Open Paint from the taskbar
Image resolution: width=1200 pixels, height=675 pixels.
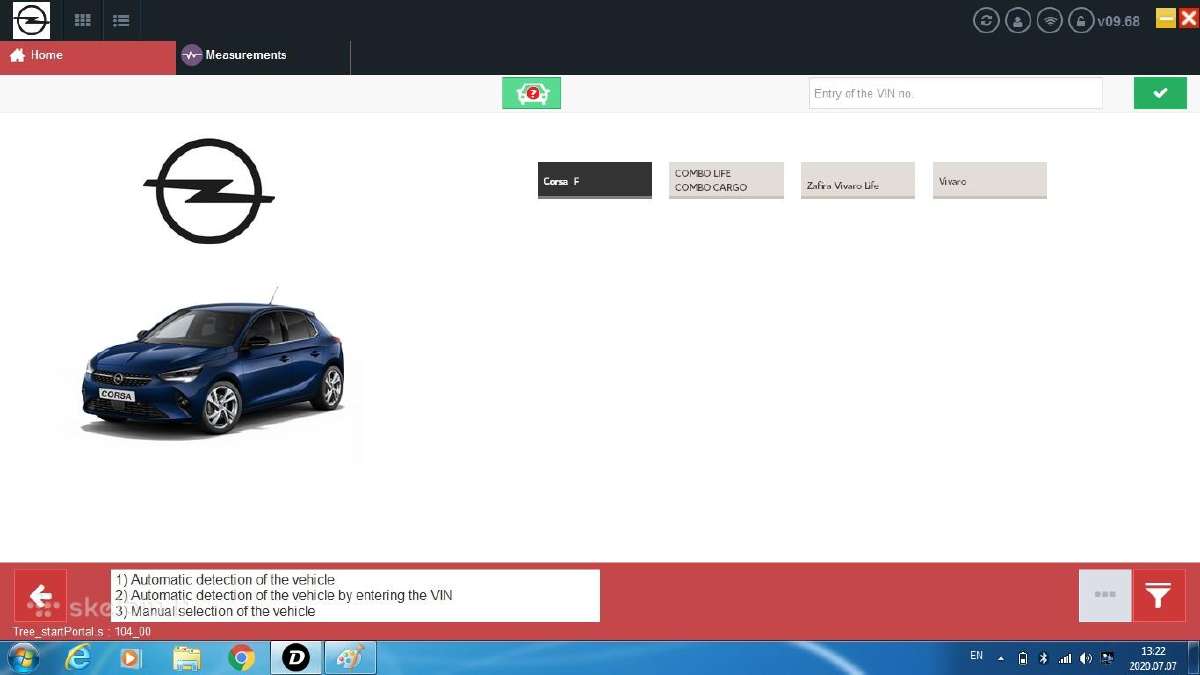tap(350, 658)
